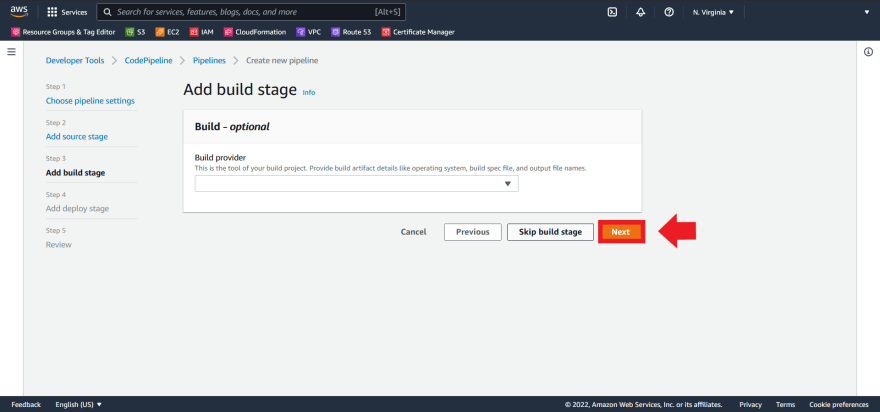Image resolution: width=880 pixels, height=412 pixels.
Task: Open the Certificate Manager bookmark
Action: coord(418,32)
